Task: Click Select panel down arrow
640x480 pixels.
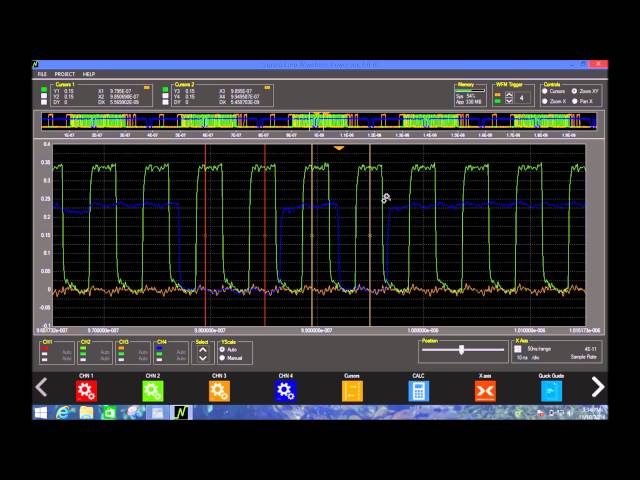Action: pyautogui.click(x=203, y=358)
